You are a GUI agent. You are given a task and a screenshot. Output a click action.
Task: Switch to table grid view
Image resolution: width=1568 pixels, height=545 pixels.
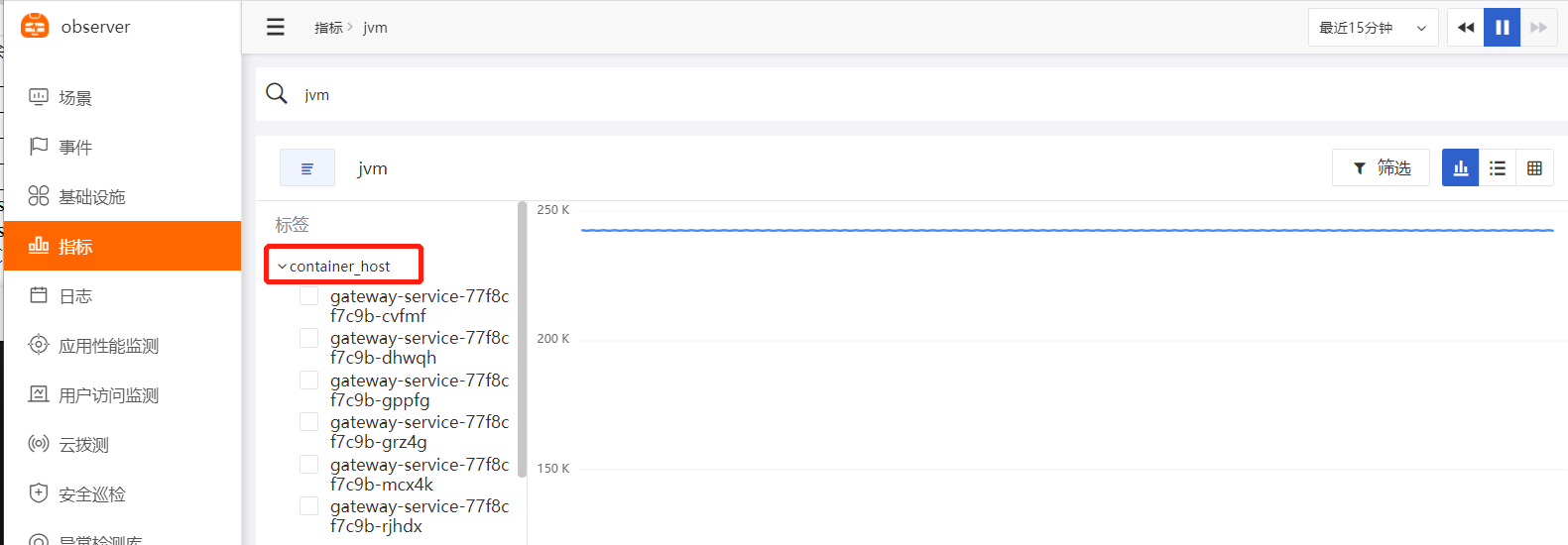pyautogui.click(x=1534, y=168)
